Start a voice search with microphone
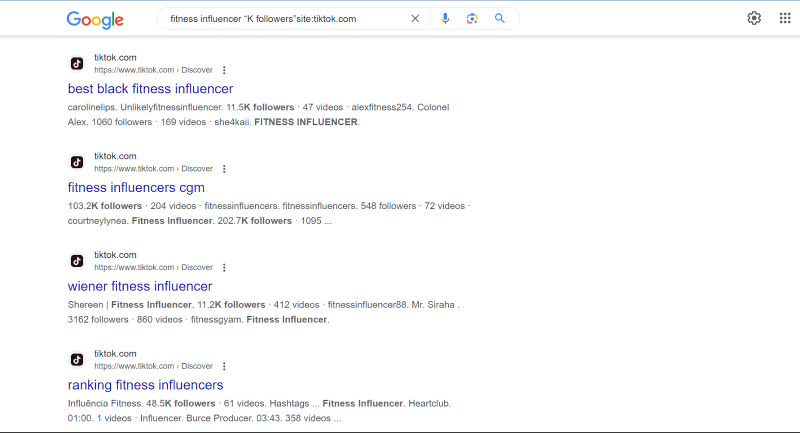Screen dimensions: 800x433 445,18
